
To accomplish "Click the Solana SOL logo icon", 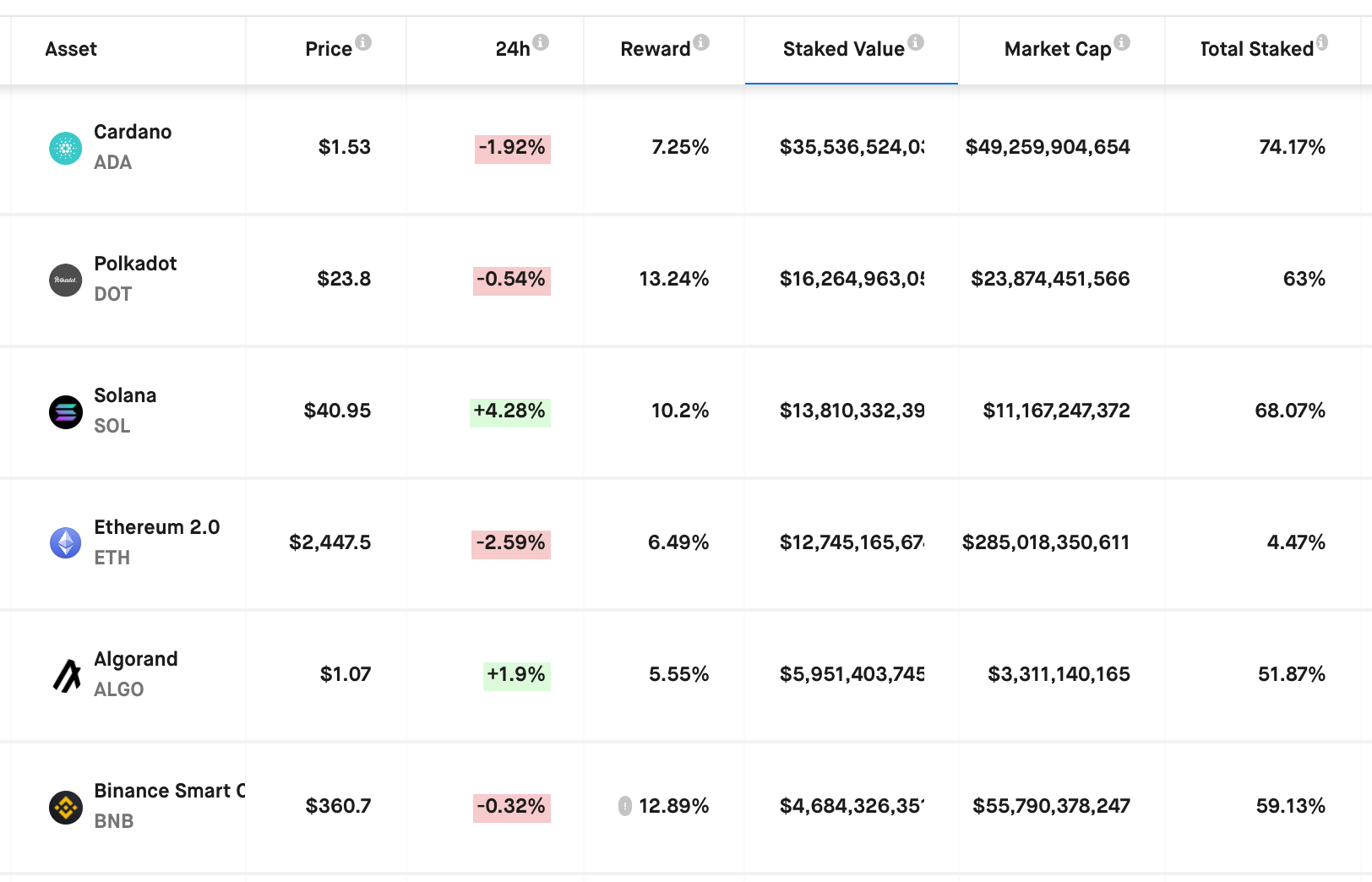I will click(66, 412).
